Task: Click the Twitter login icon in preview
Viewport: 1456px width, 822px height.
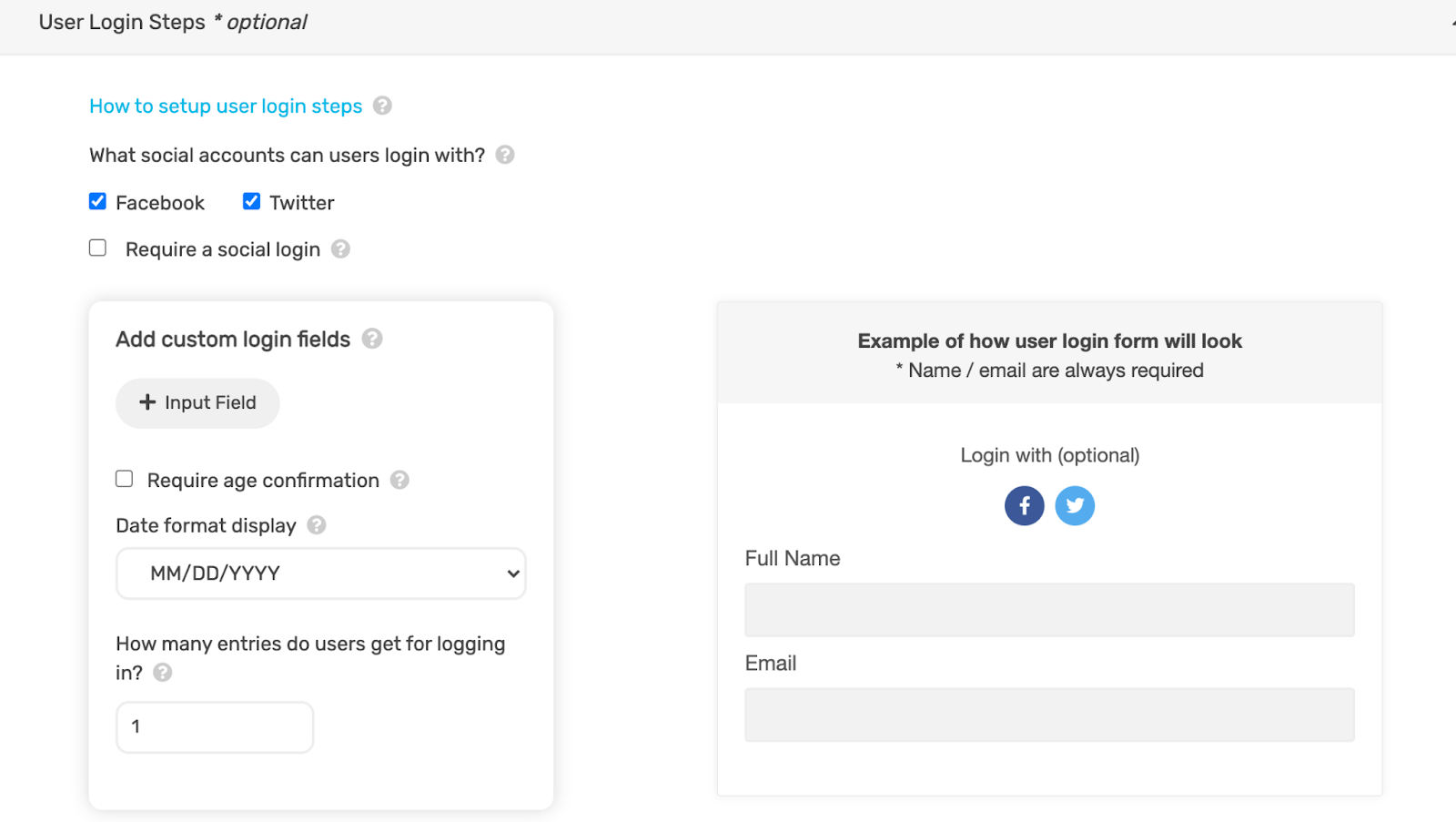Action: [x=1075, y=506]
